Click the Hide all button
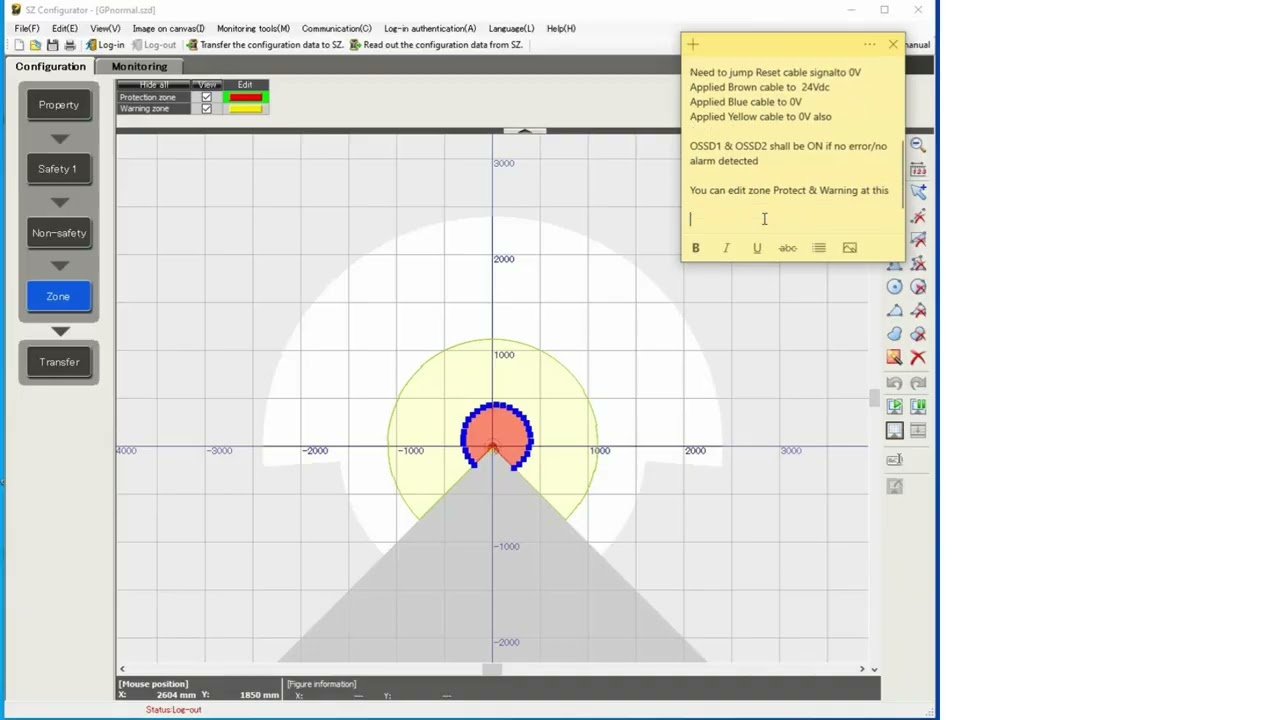 click(x=154, y=85)
